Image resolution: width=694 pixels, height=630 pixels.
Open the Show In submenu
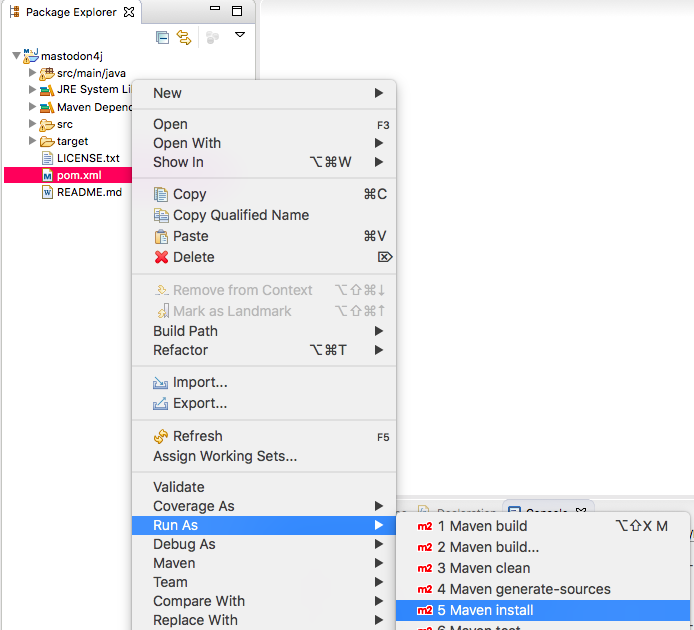point(264,162)
